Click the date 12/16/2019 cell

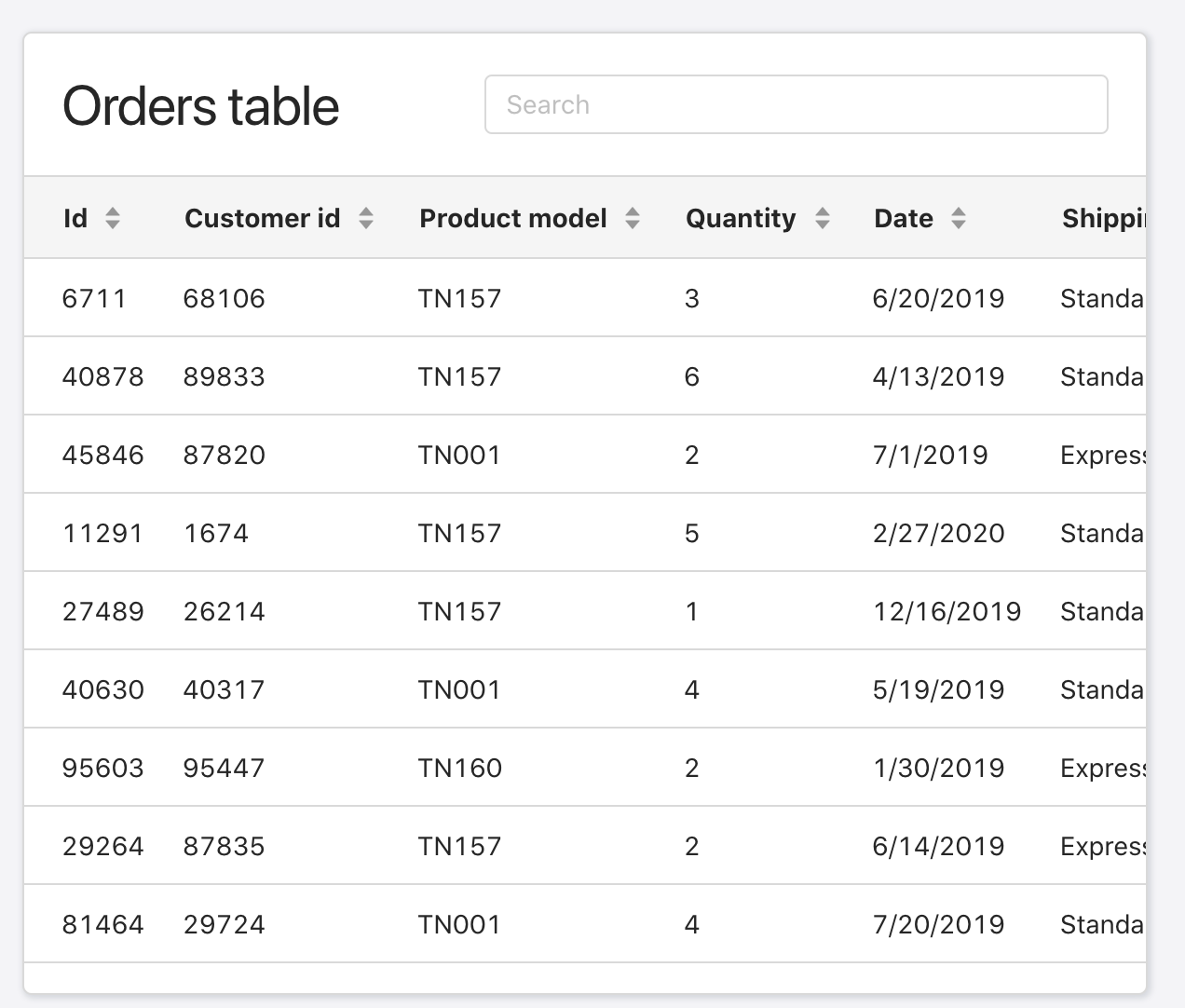[947, 611]
